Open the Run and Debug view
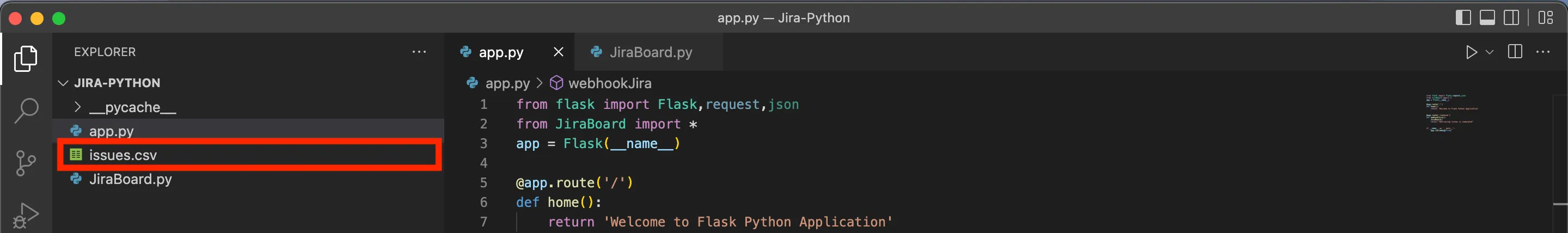This screenshot has height=233, width=1568. click(x=26, y=216)
